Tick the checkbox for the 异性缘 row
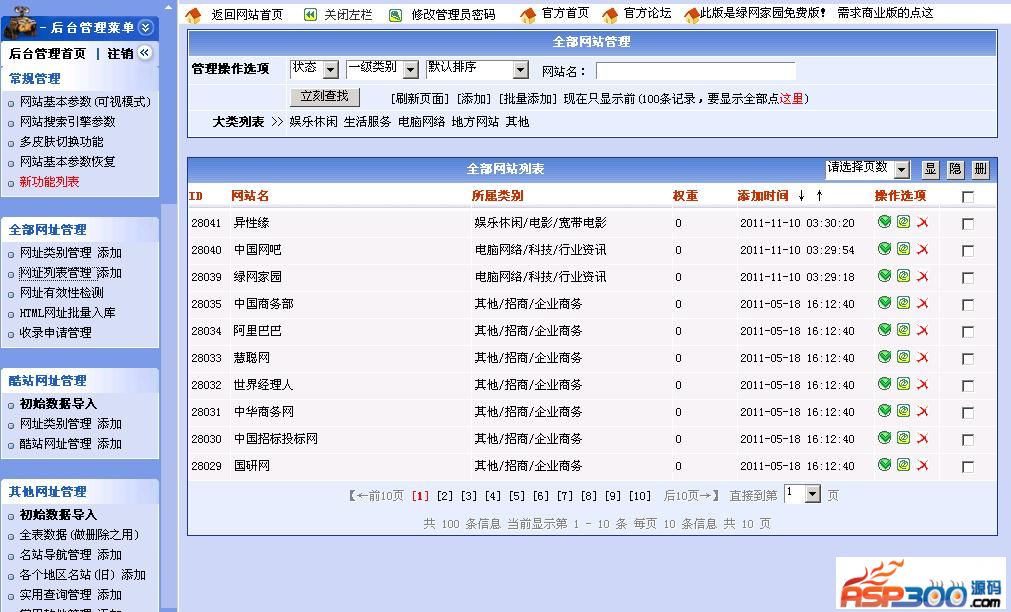This screenshot has height=612, width=1011. pyautogui.click(x=967, y=224)
